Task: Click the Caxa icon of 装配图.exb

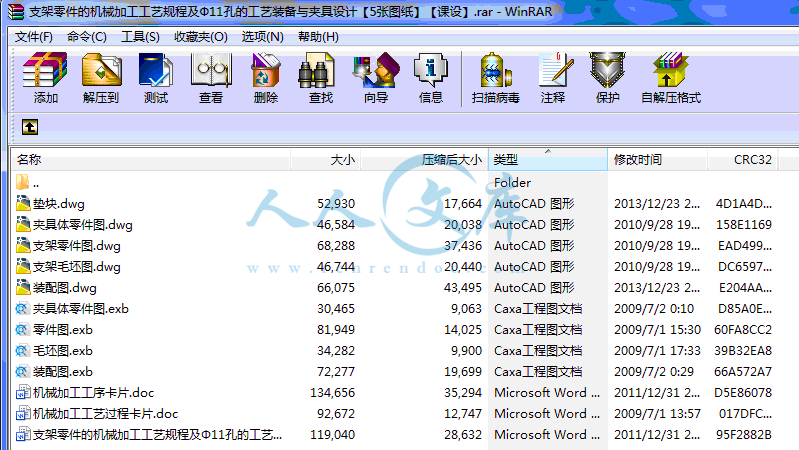Action: pos(22,371)
